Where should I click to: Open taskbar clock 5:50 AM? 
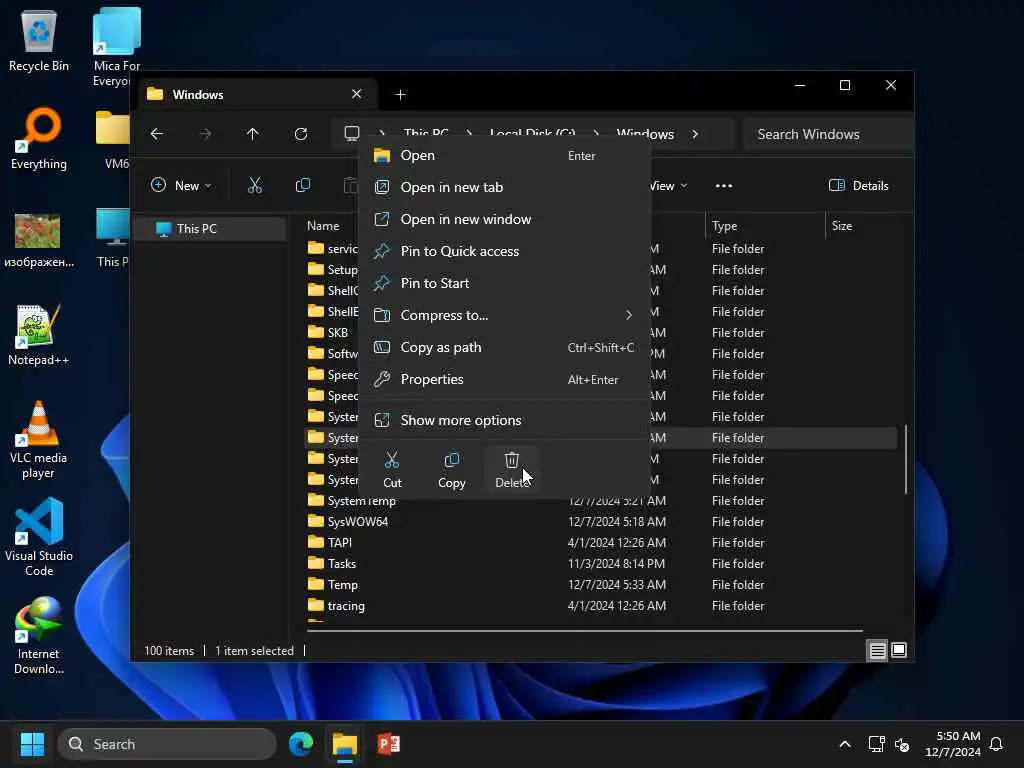[x=953, y=744]
